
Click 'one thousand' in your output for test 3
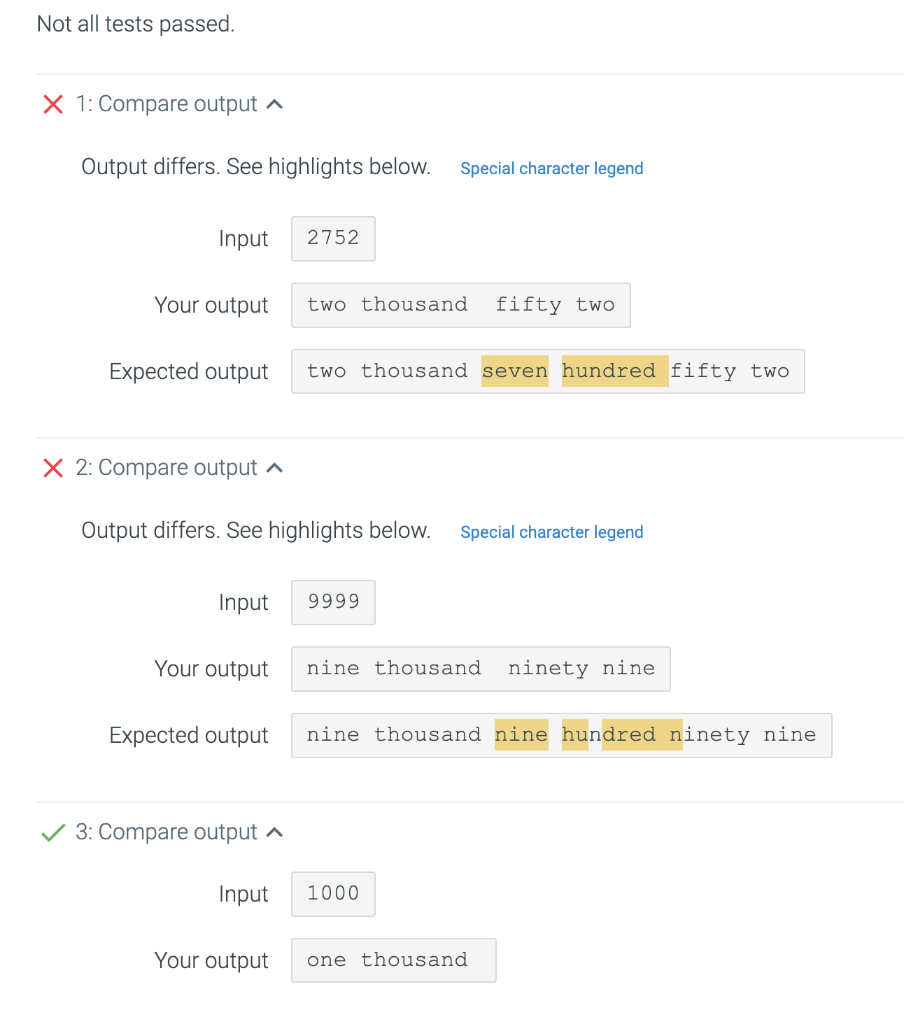393,959
